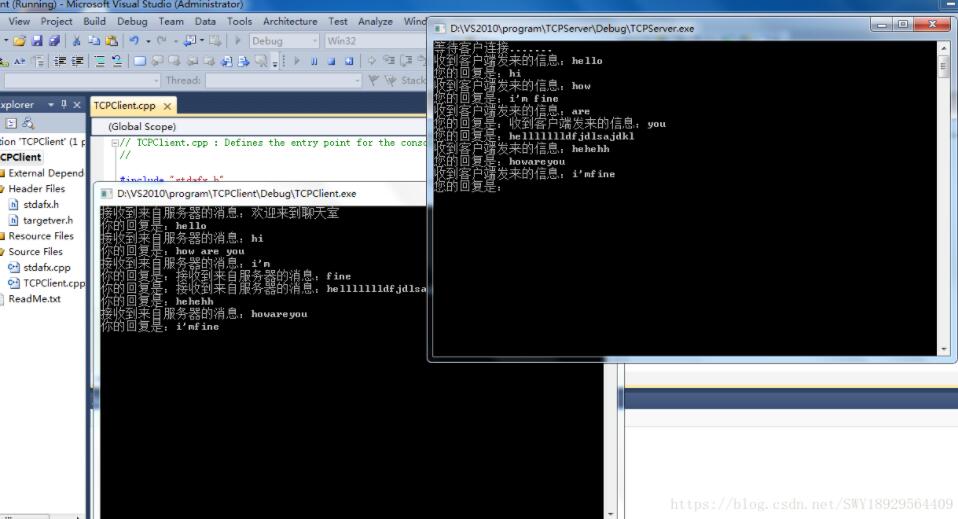958x519 pixels.
Task: Click the Open File folder icon
Action: [x=20, y=41]
